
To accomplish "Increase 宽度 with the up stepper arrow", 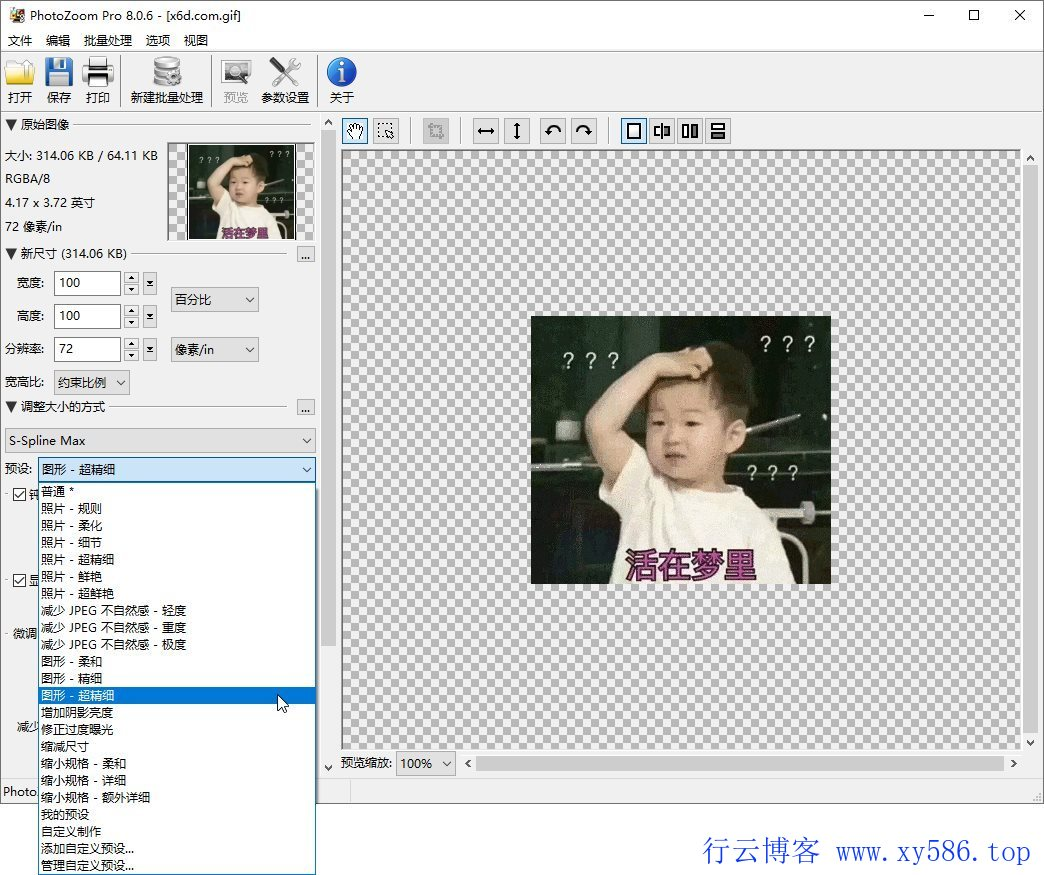I will pos(130,278).
